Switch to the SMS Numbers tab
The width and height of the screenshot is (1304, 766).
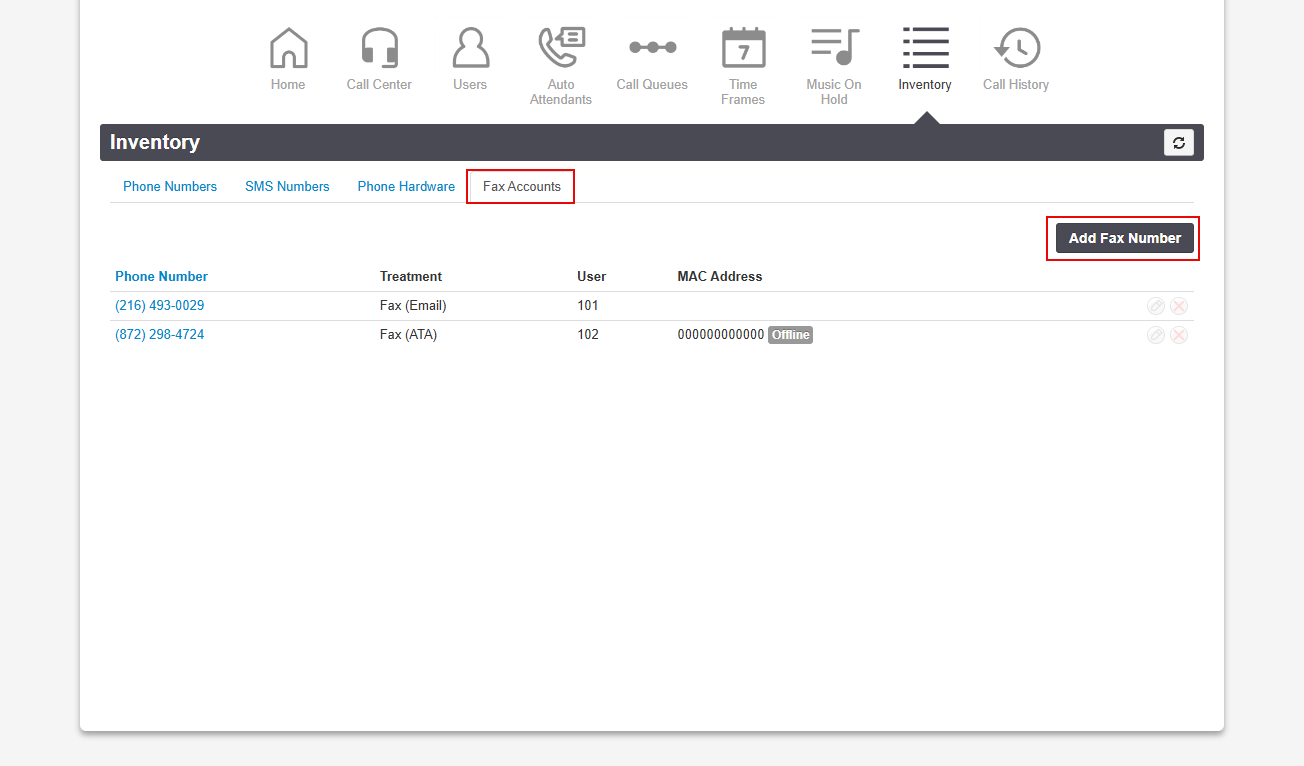pos(287,187)
